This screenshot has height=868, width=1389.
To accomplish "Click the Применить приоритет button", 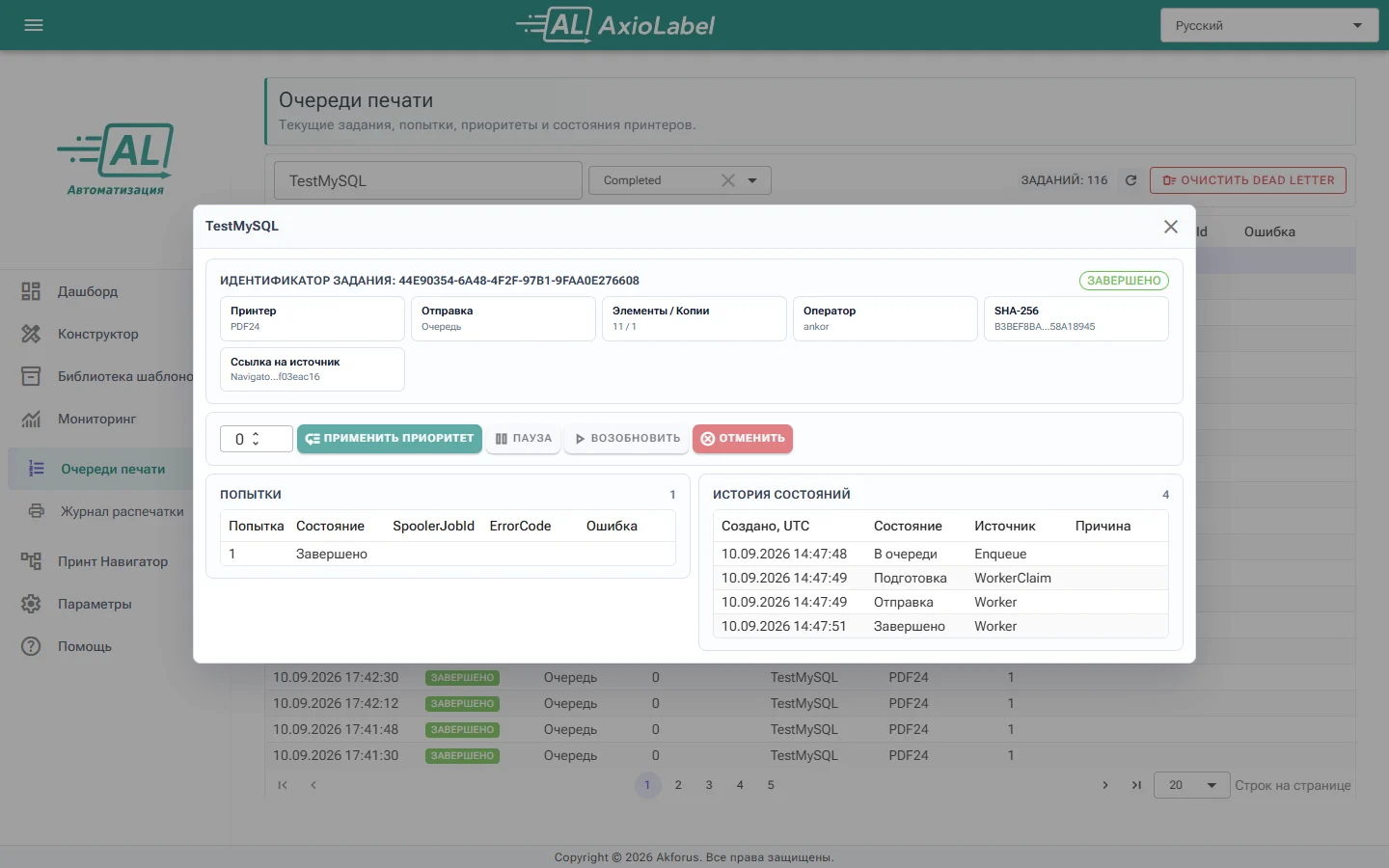I will coord(390,439).
